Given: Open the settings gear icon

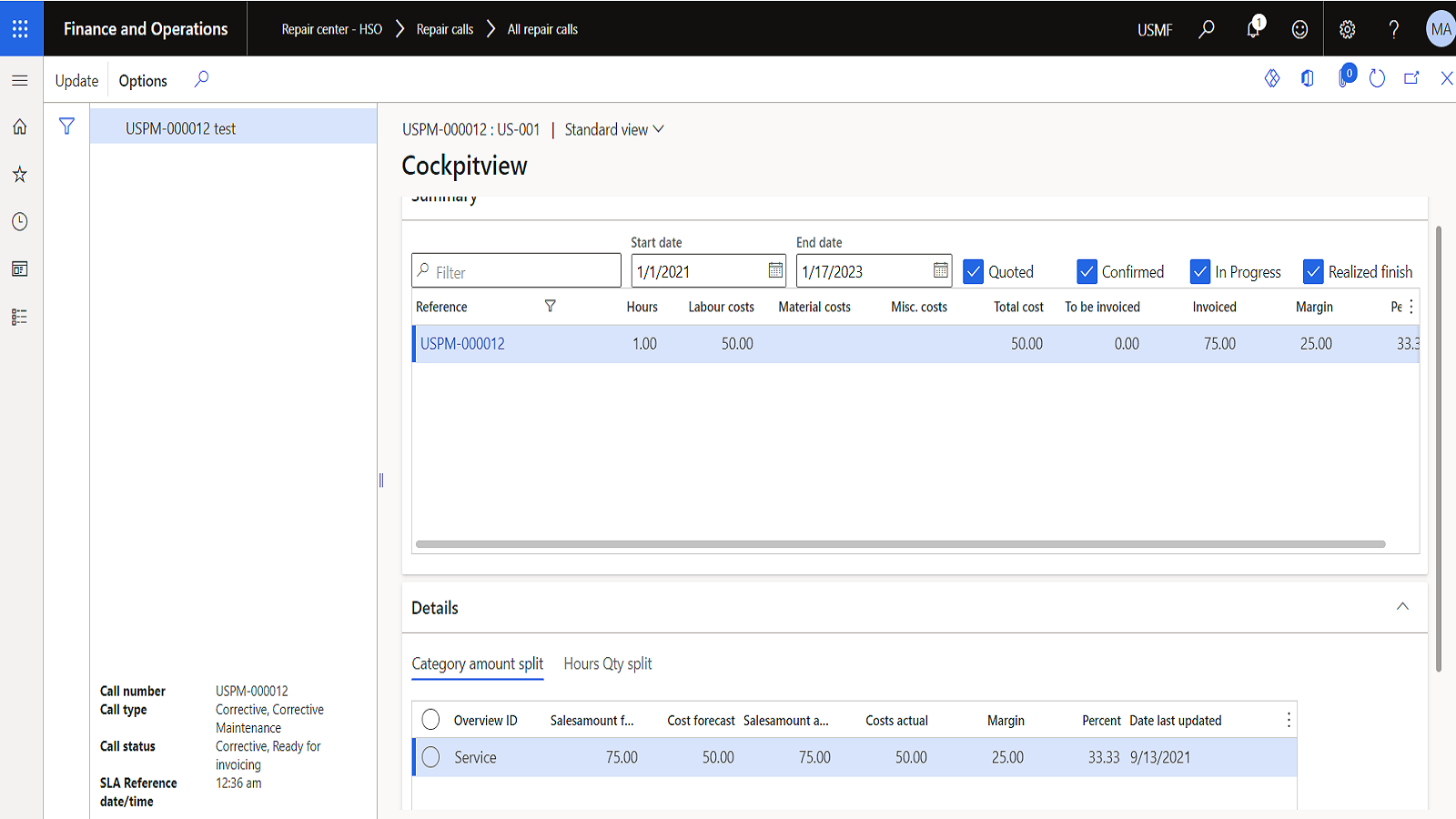Looking at the screenshot, I should coord(1347,29).
